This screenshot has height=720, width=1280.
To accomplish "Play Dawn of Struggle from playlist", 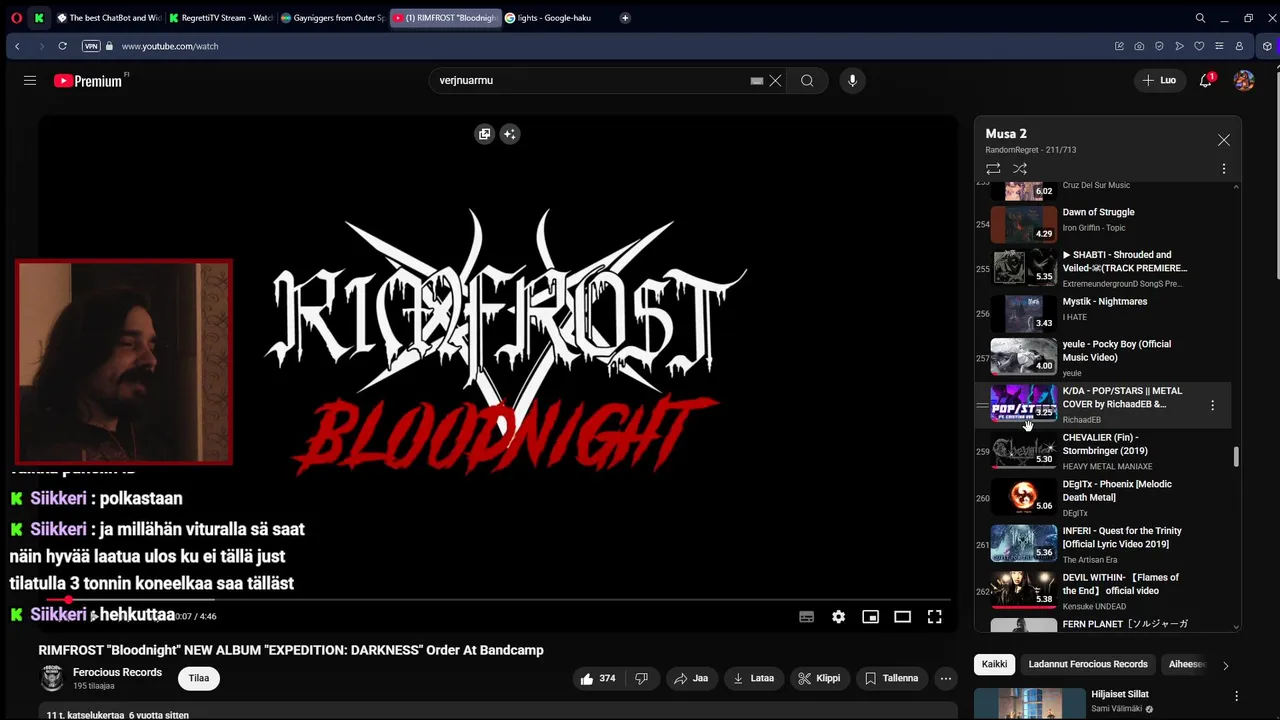I will click(1103, 224).
